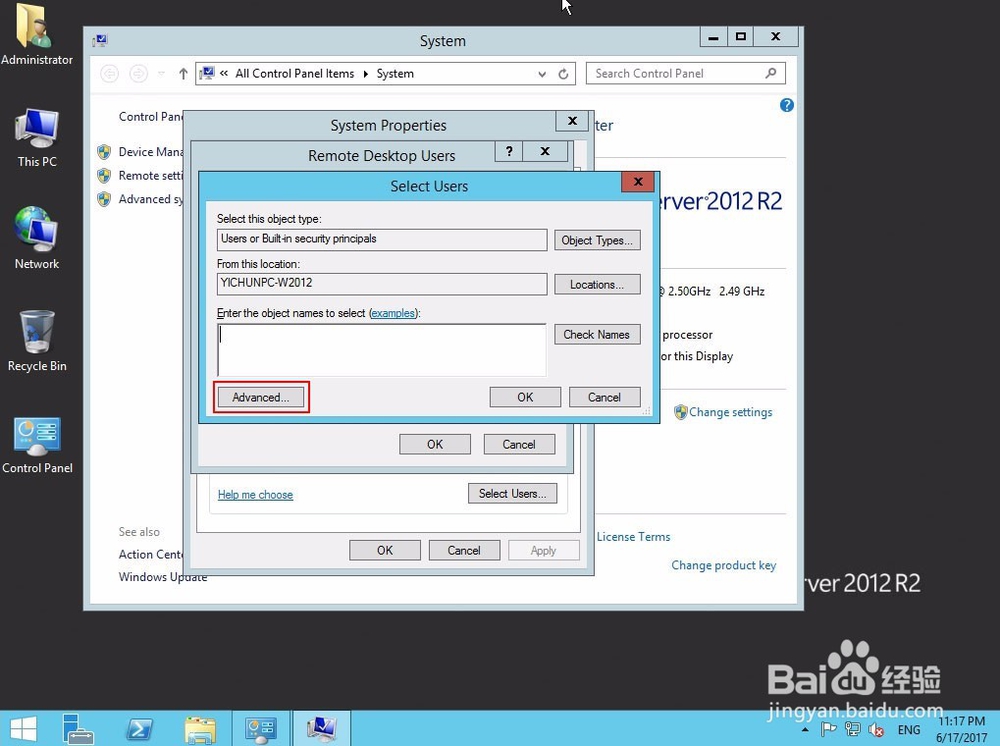Click the taskbar clock showing 11:17 PM
Screen dimensions: 1000x746
tap(961, 729)
